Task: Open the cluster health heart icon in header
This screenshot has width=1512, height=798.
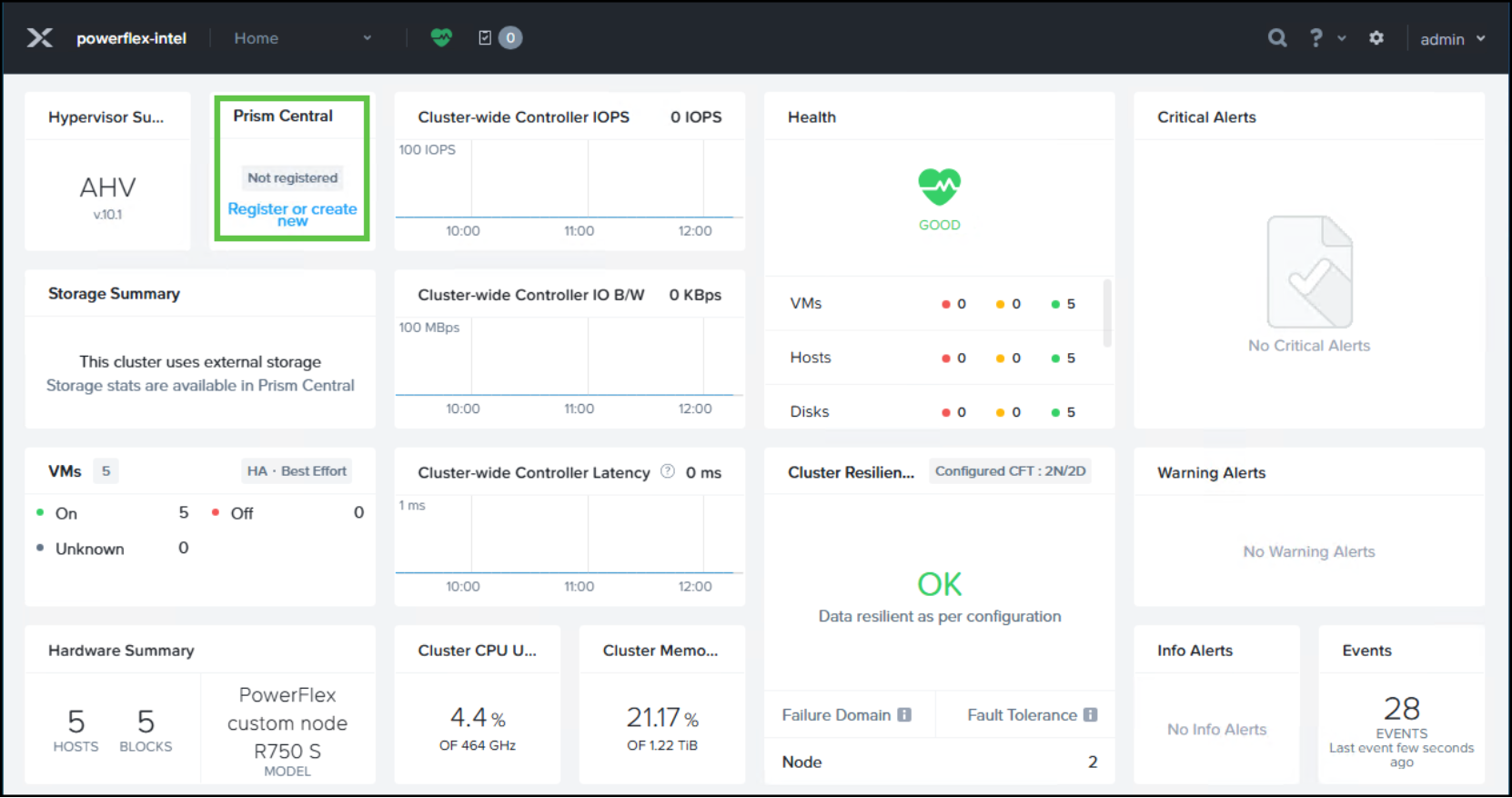Action: tap(441, 37)
